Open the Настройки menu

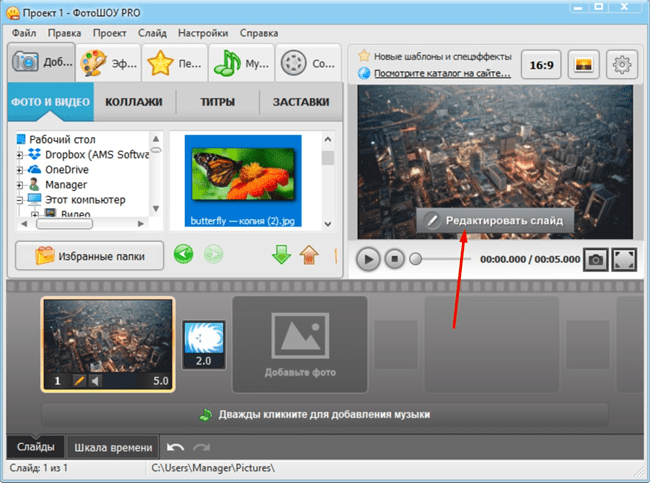point(203,33)
